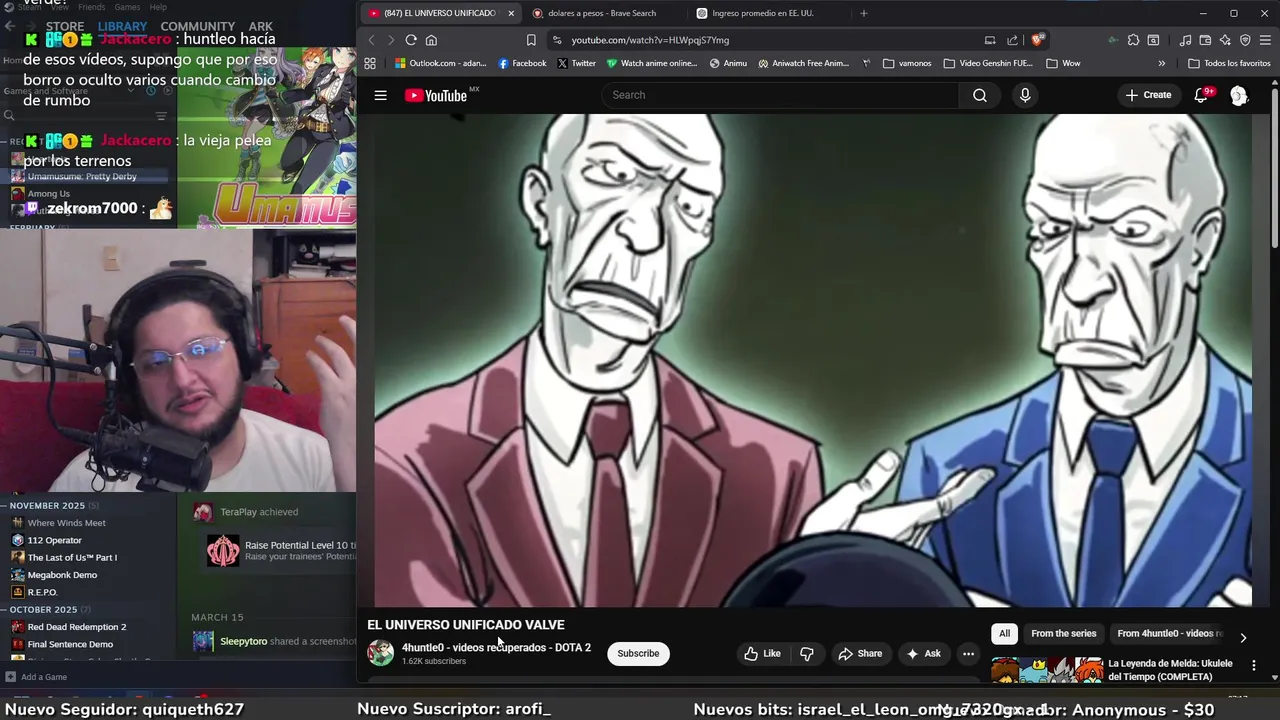Open the 'Watch anime online' bookmark
The width and height of the screenshot is (1280, 720).
click(652, 63)
